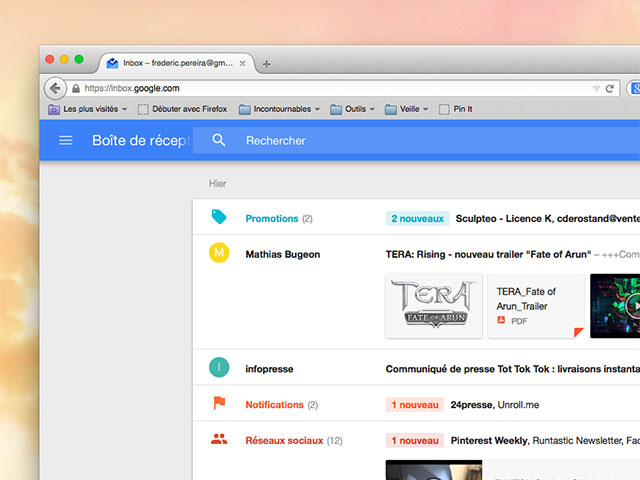
Task: Click the infopresse teal avatar
Action: click(219, 367)
